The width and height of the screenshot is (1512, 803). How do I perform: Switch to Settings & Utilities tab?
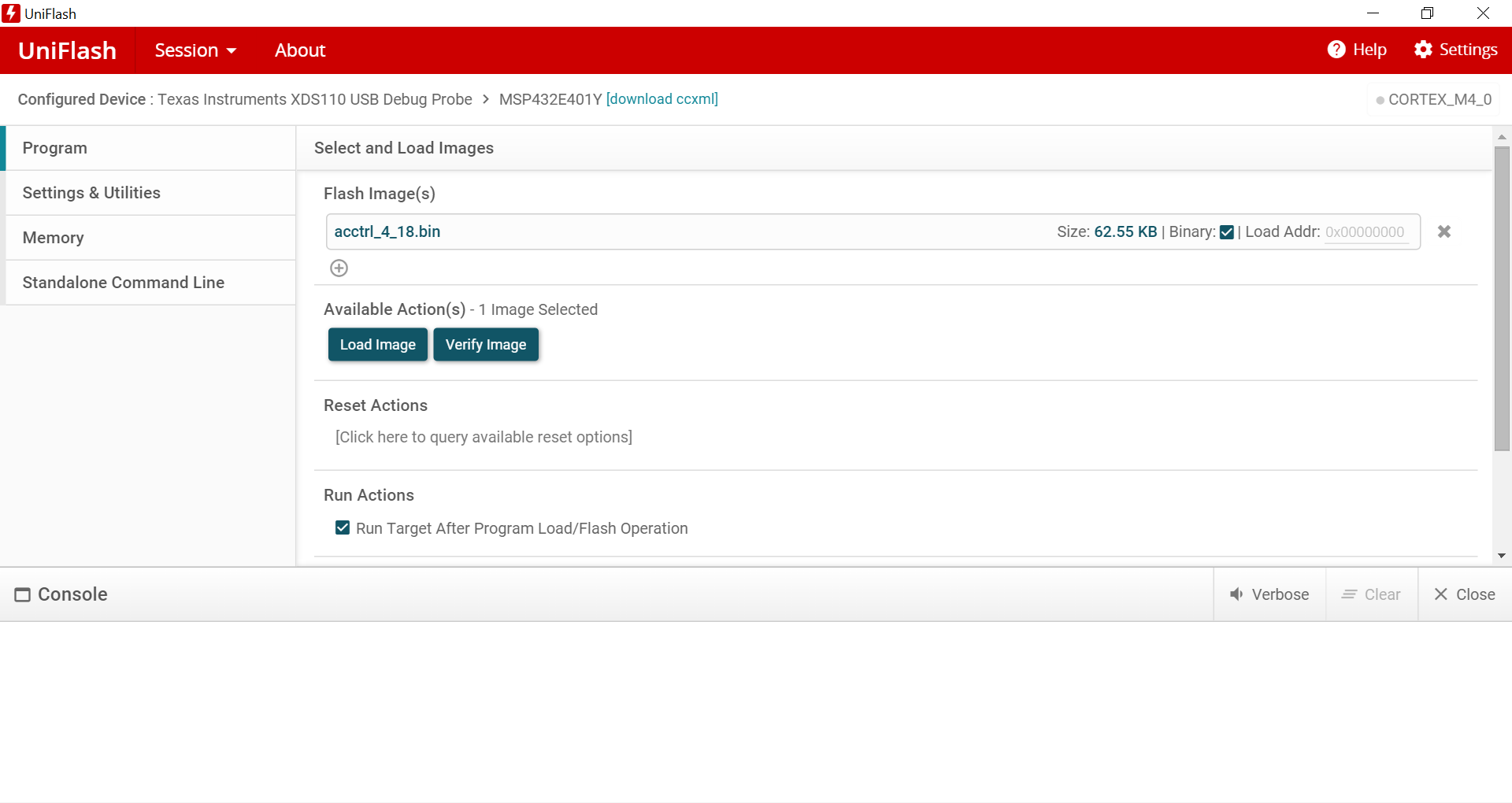(x=91, y=193)
